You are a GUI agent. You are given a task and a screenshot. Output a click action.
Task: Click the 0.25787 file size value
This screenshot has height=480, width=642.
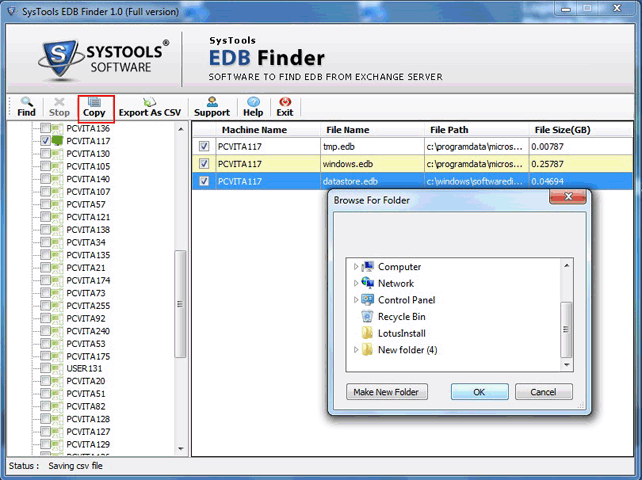coord(547,164)
